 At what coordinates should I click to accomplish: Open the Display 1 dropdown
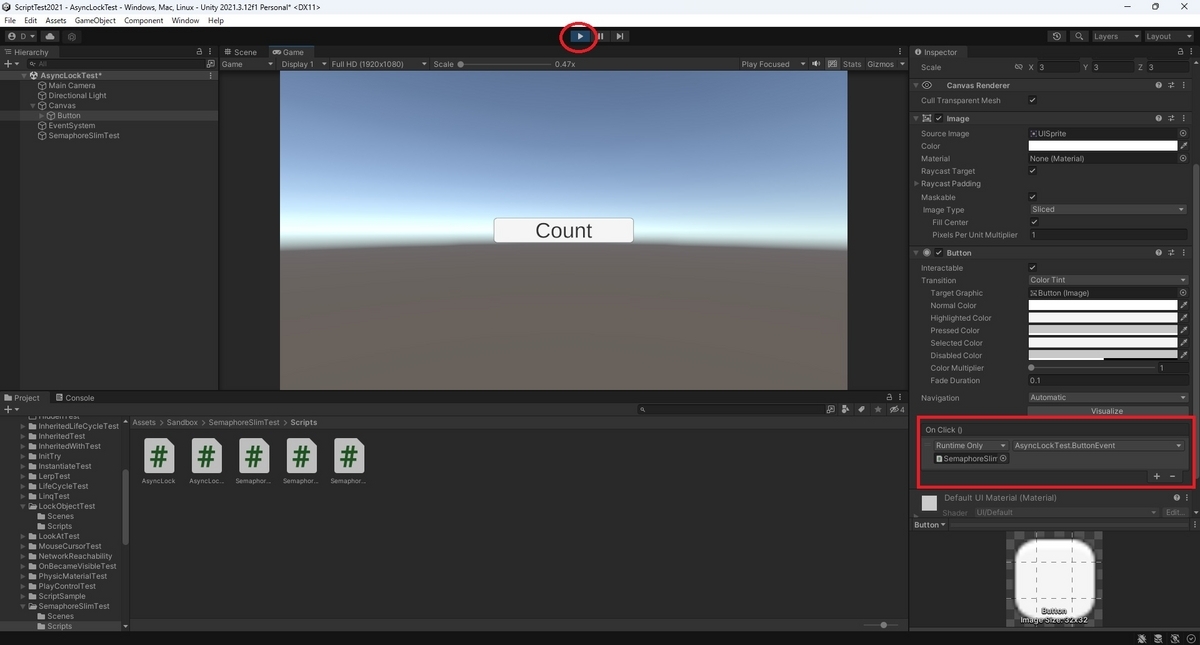coord(302,64)
